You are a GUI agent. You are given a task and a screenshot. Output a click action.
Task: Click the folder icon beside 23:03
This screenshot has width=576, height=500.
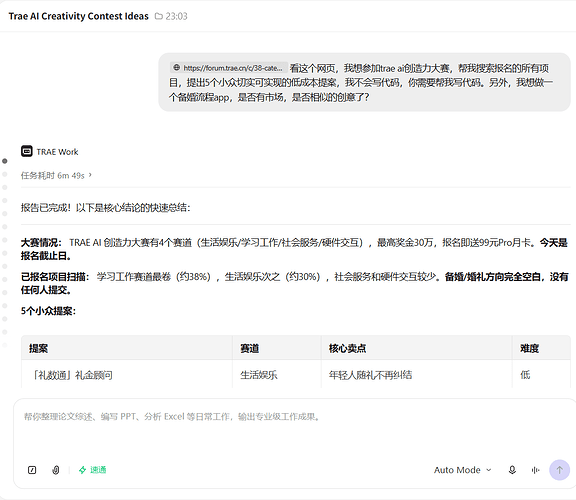pyautogui.click(x=159, y=16)
